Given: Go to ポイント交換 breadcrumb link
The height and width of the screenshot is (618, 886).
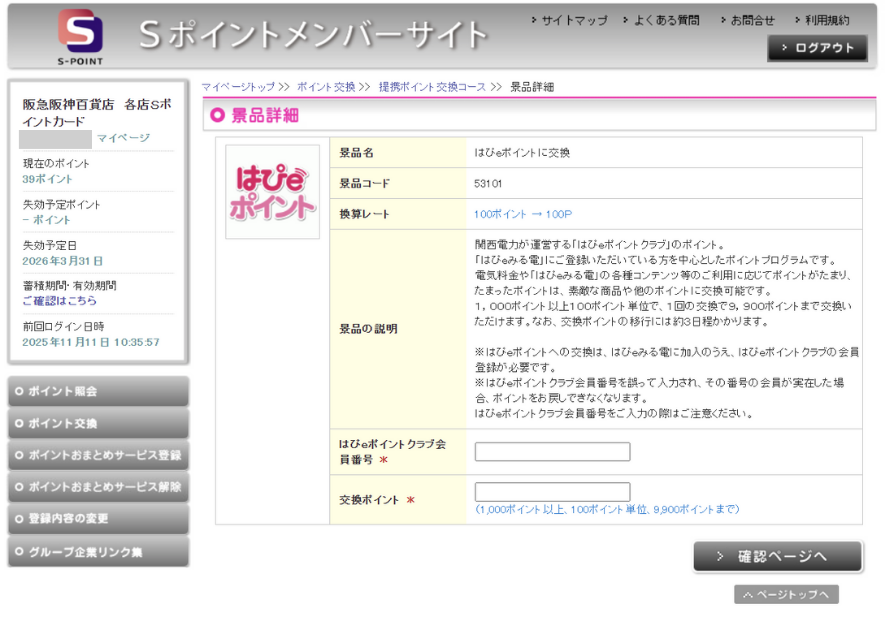Looking at the screenshot, I should (x=326, y=87).
